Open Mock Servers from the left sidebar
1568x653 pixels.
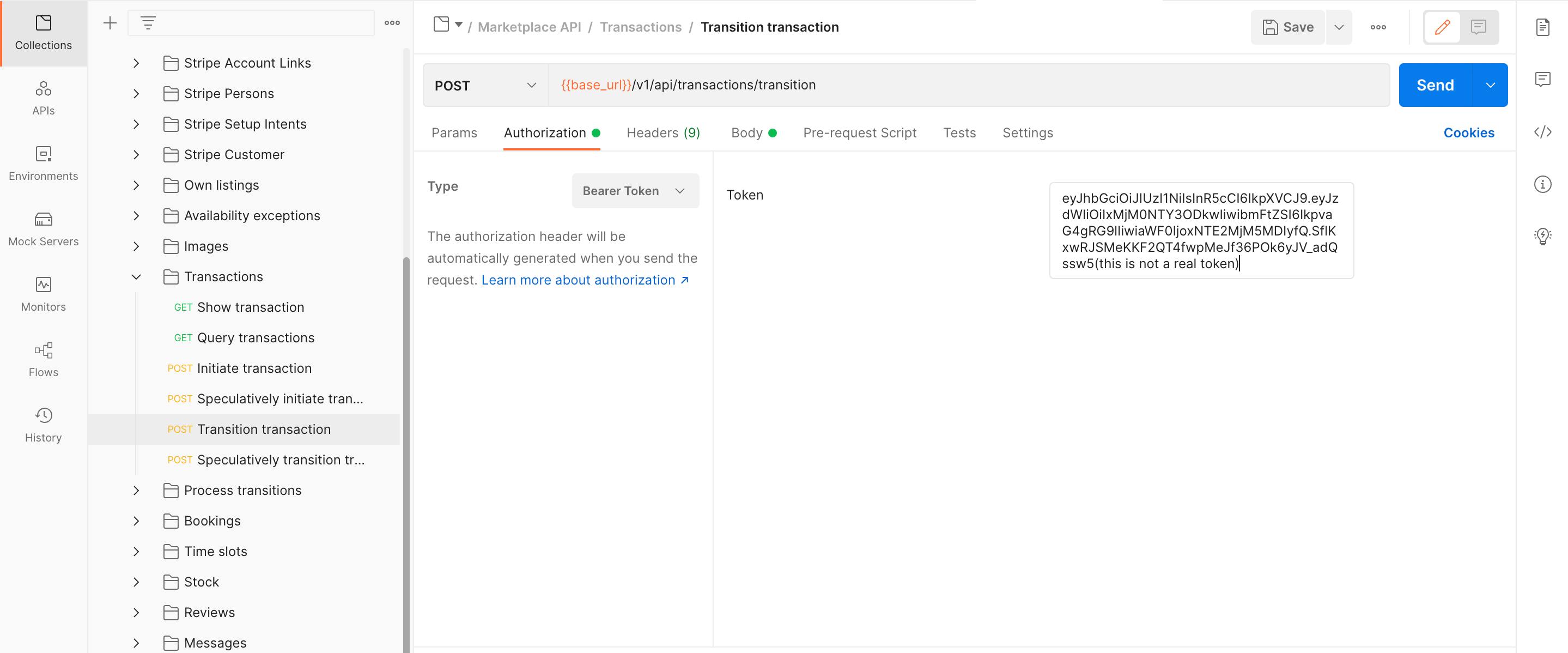(42, 228)
